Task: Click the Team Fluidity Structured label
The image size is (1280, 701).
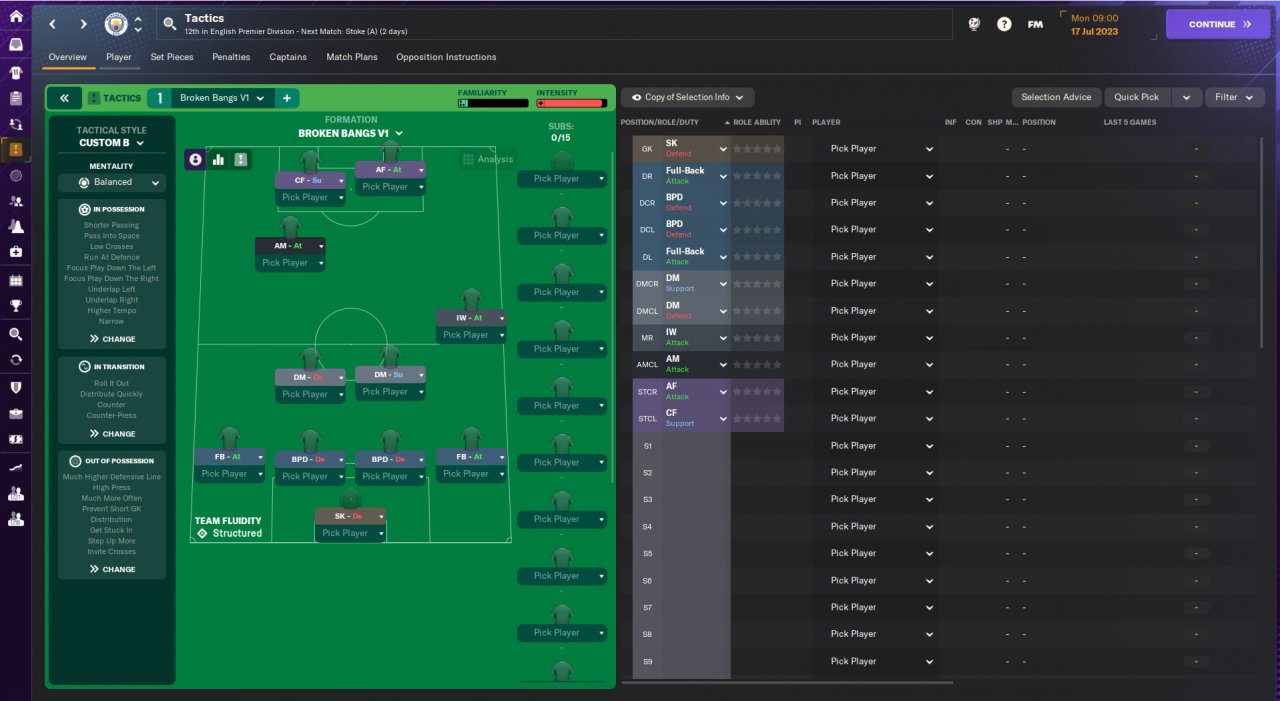Action: pos(229,527)
